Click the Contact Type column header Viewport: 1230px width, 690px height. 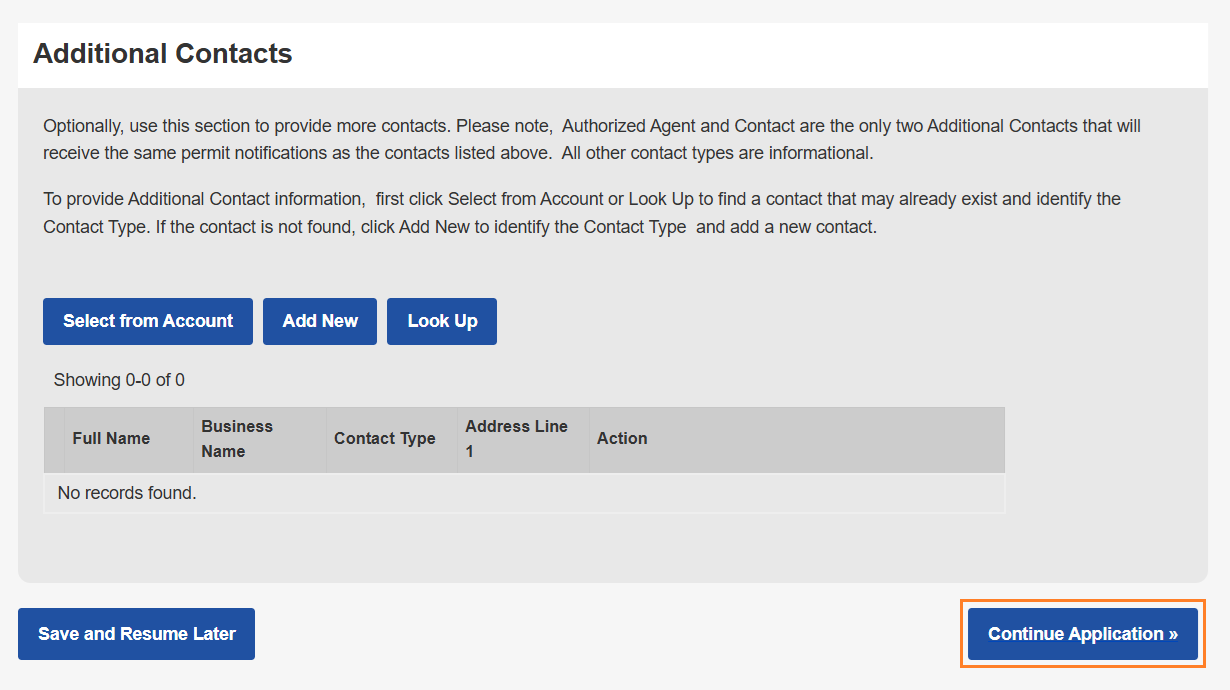[x=385, y=439]
